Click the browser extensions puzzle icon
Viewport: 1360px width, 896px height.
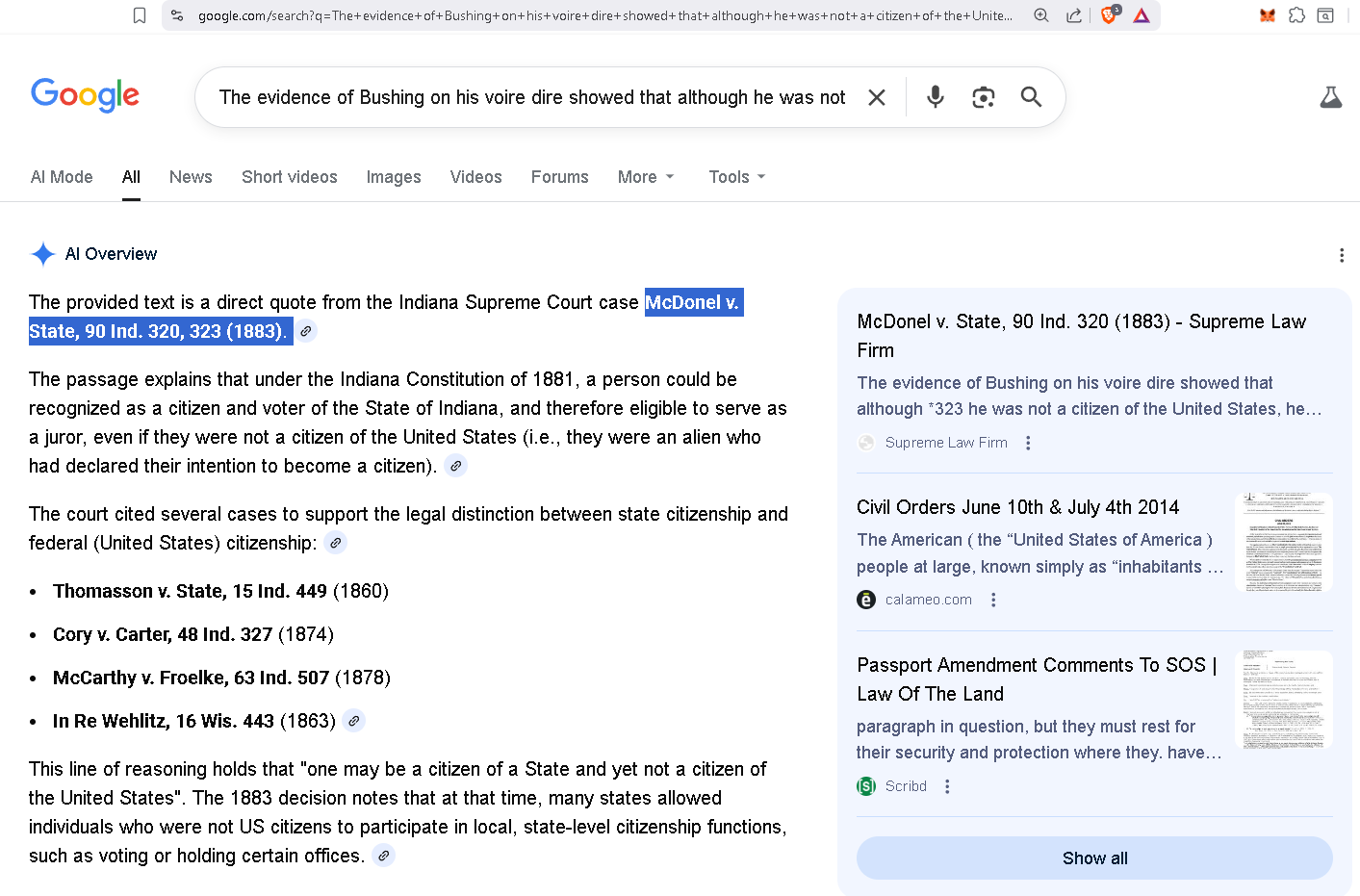pos(1296,15)
